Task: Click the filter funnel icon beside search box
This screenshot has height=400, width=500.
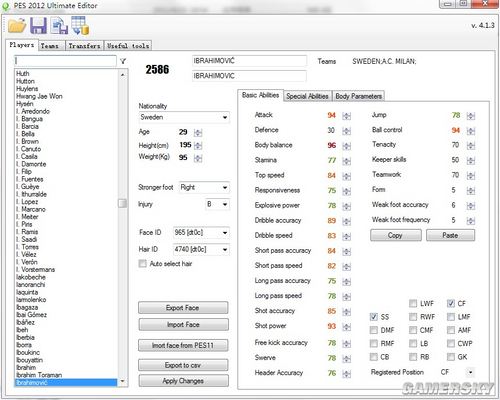Action: point(123,61)
